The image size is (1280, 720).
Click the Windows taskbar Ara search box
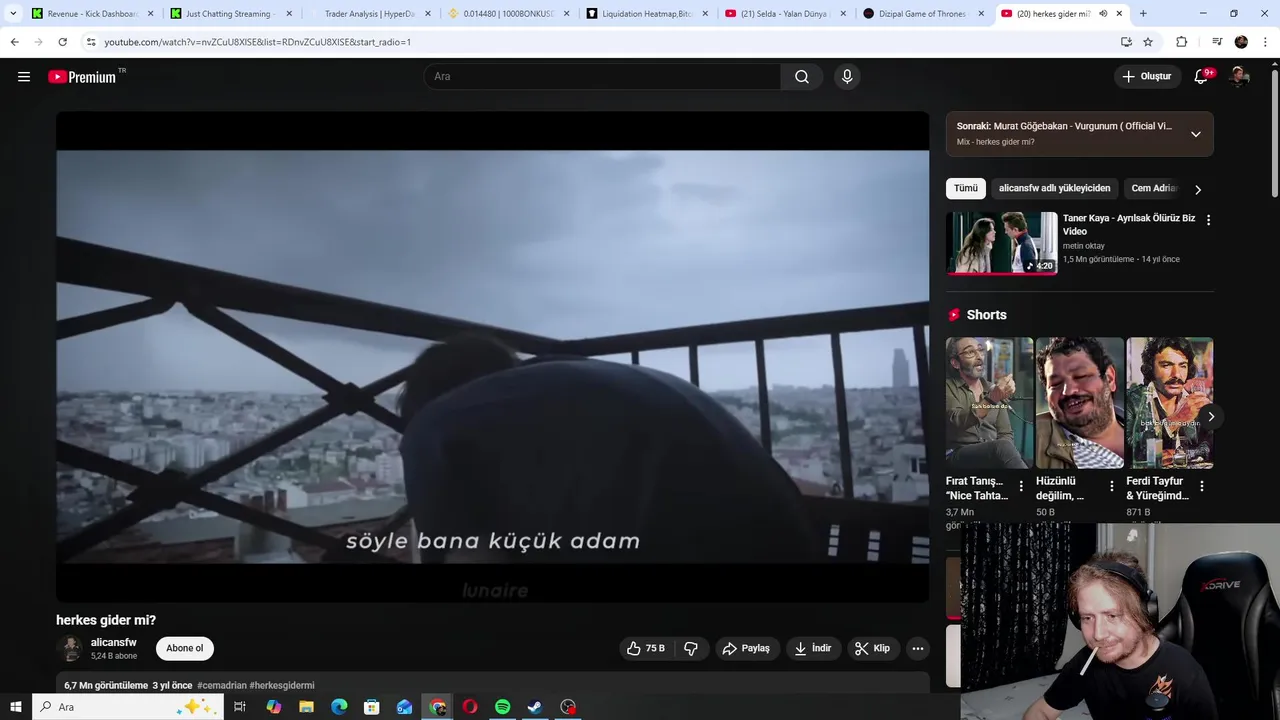127,707
